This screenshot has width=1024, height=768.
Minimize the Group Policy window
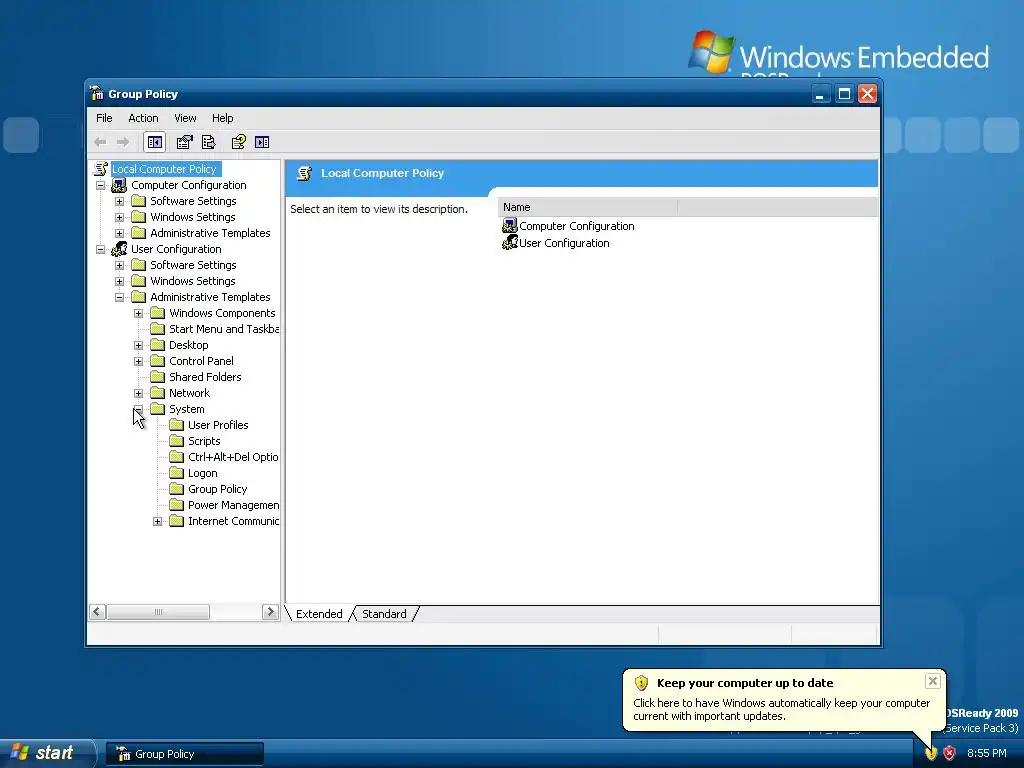820,94
